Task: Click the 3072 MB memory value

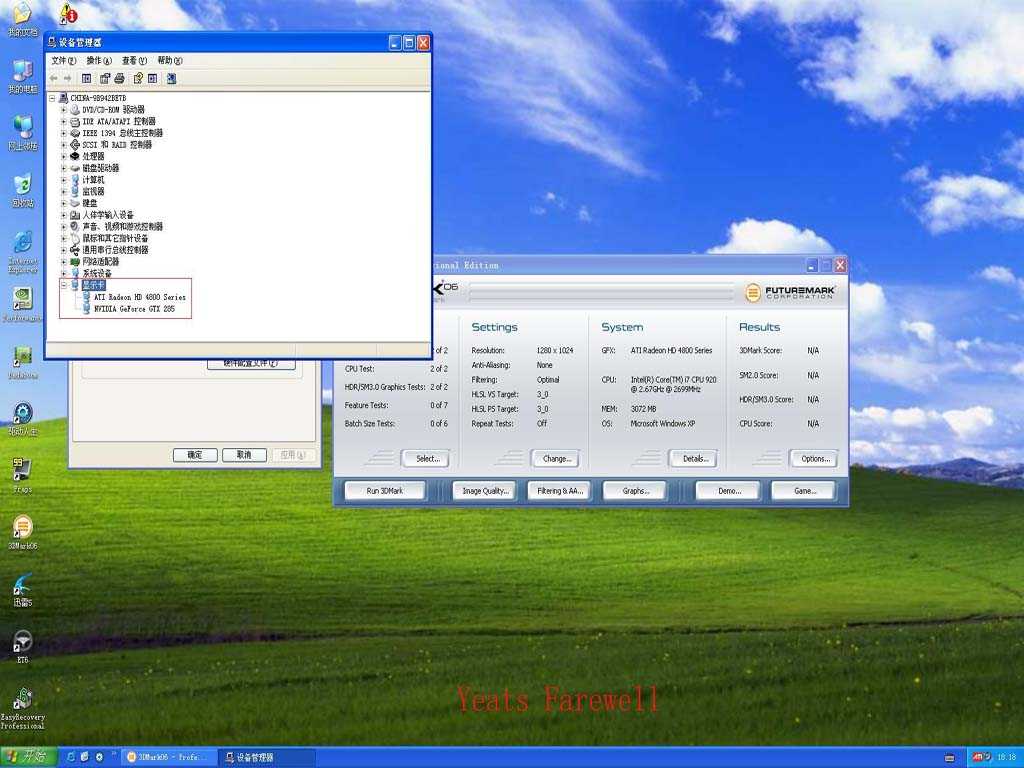Action: point(643,409)
